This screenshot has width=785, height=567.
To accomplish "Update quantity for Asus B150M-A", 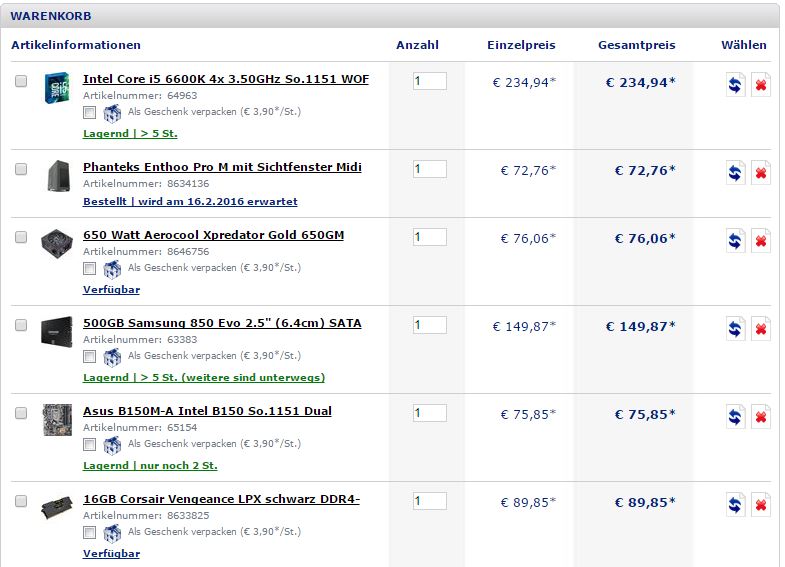I will [735, 417].
